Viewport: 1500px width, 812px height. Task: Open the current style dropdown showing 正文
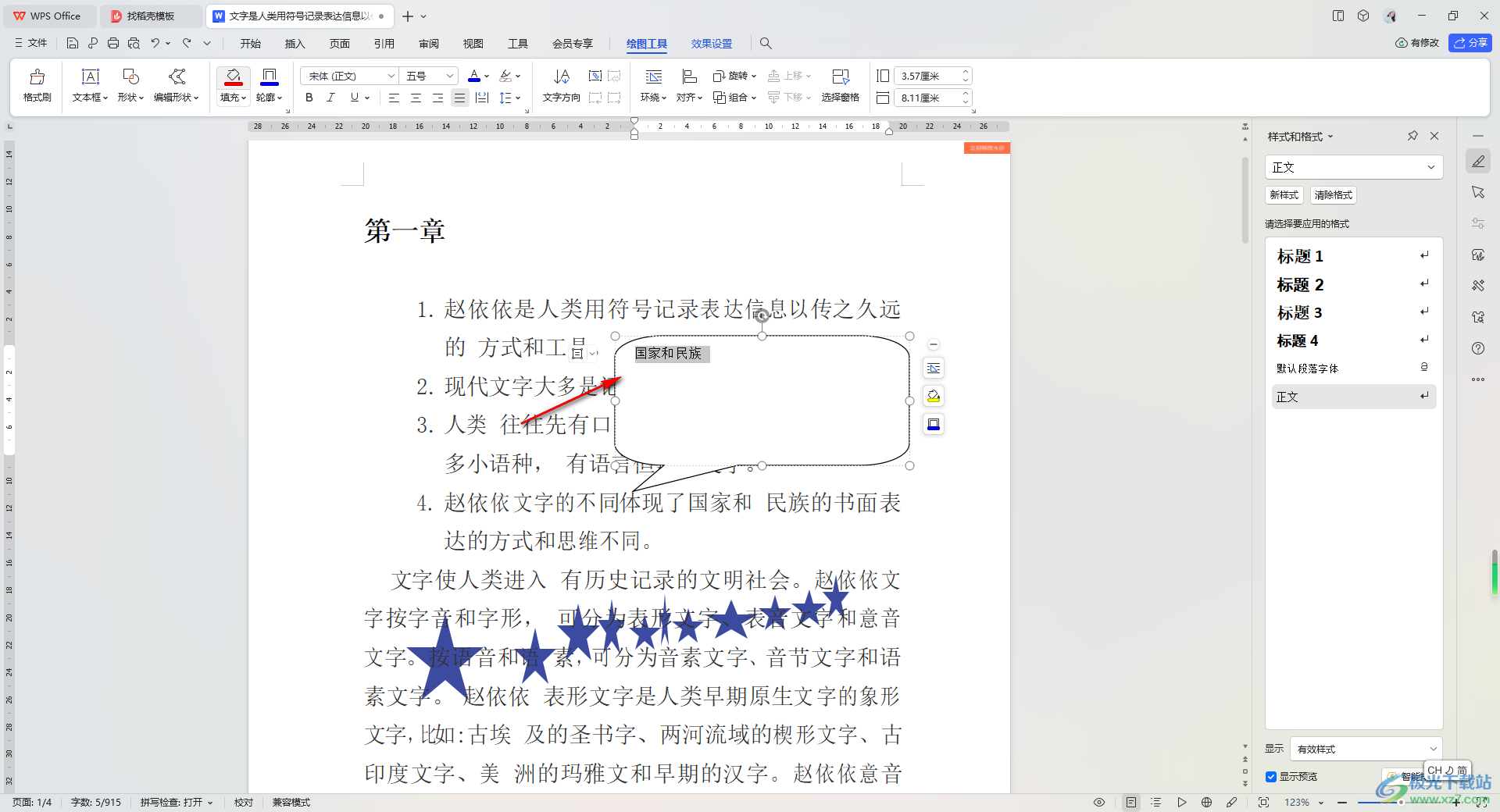point(1353,167)
